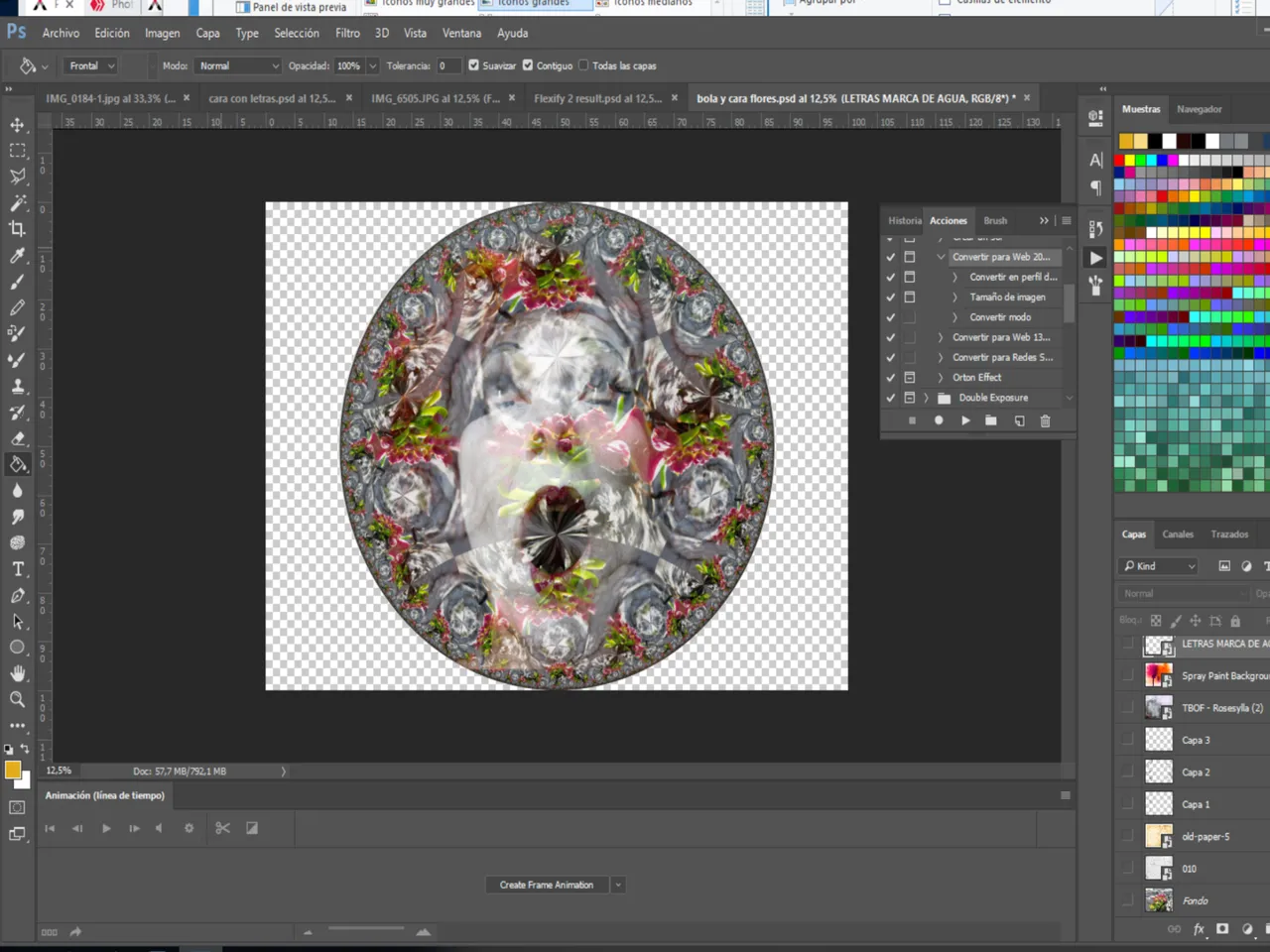Click timeline play button
The width and height of the screenshot is (1270, 952).
click(x=106, y=828)
